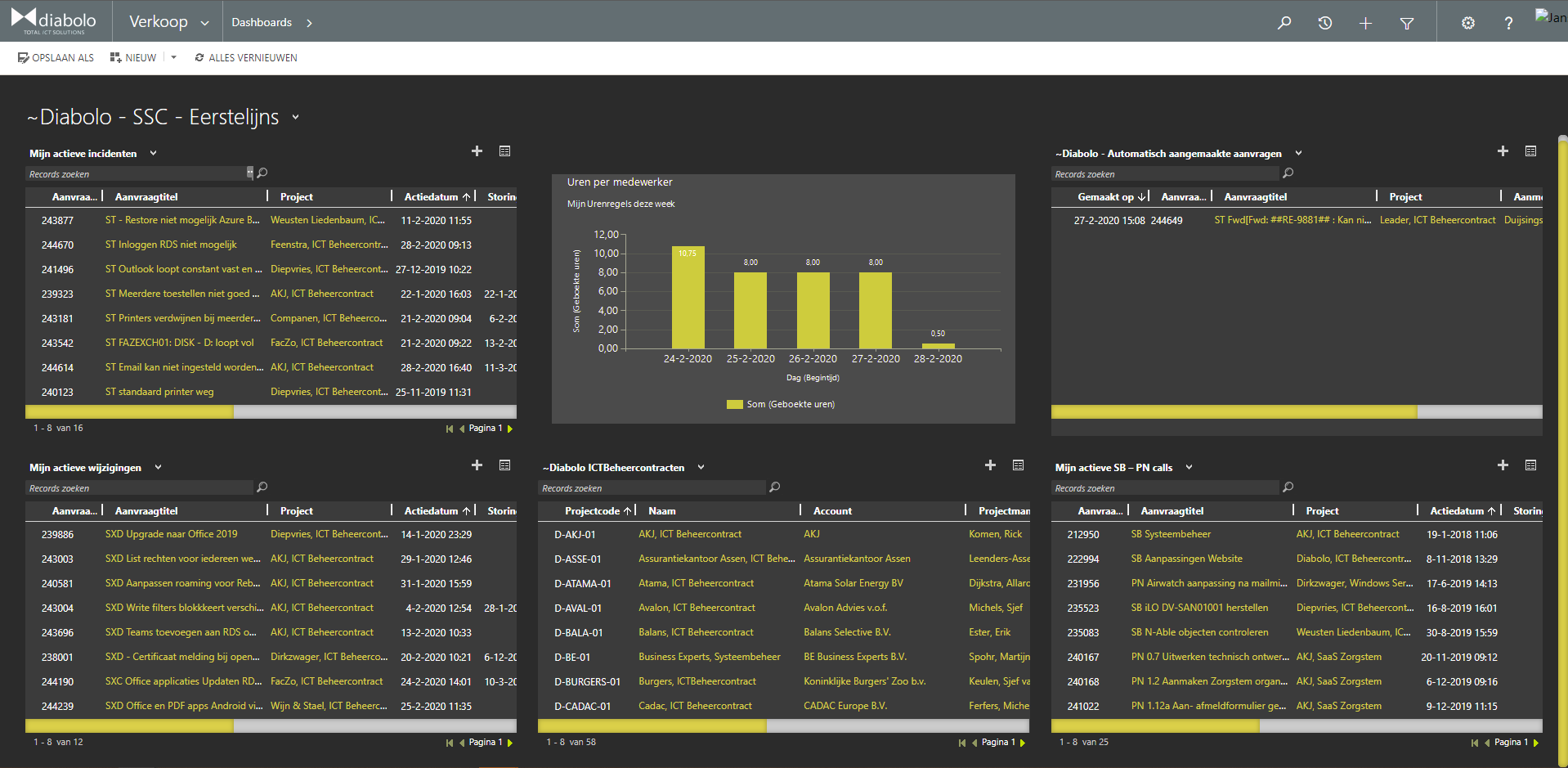This screenshot has height=768, width=1568.
Task: Open view selector for Automatisch aangemaakte aanvragen
Action: [x=1298, y=153]
